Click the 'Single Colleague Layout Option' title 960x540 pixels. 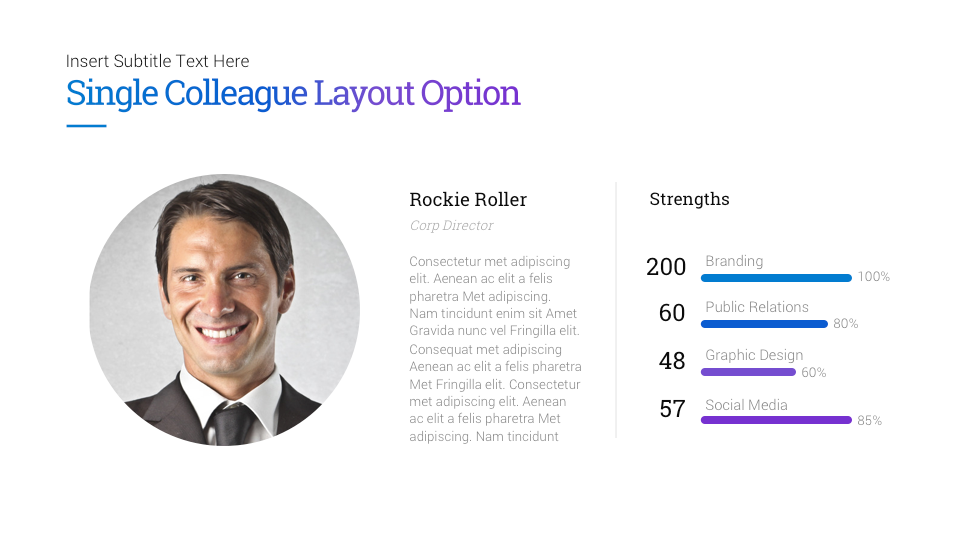pos(293,93)
